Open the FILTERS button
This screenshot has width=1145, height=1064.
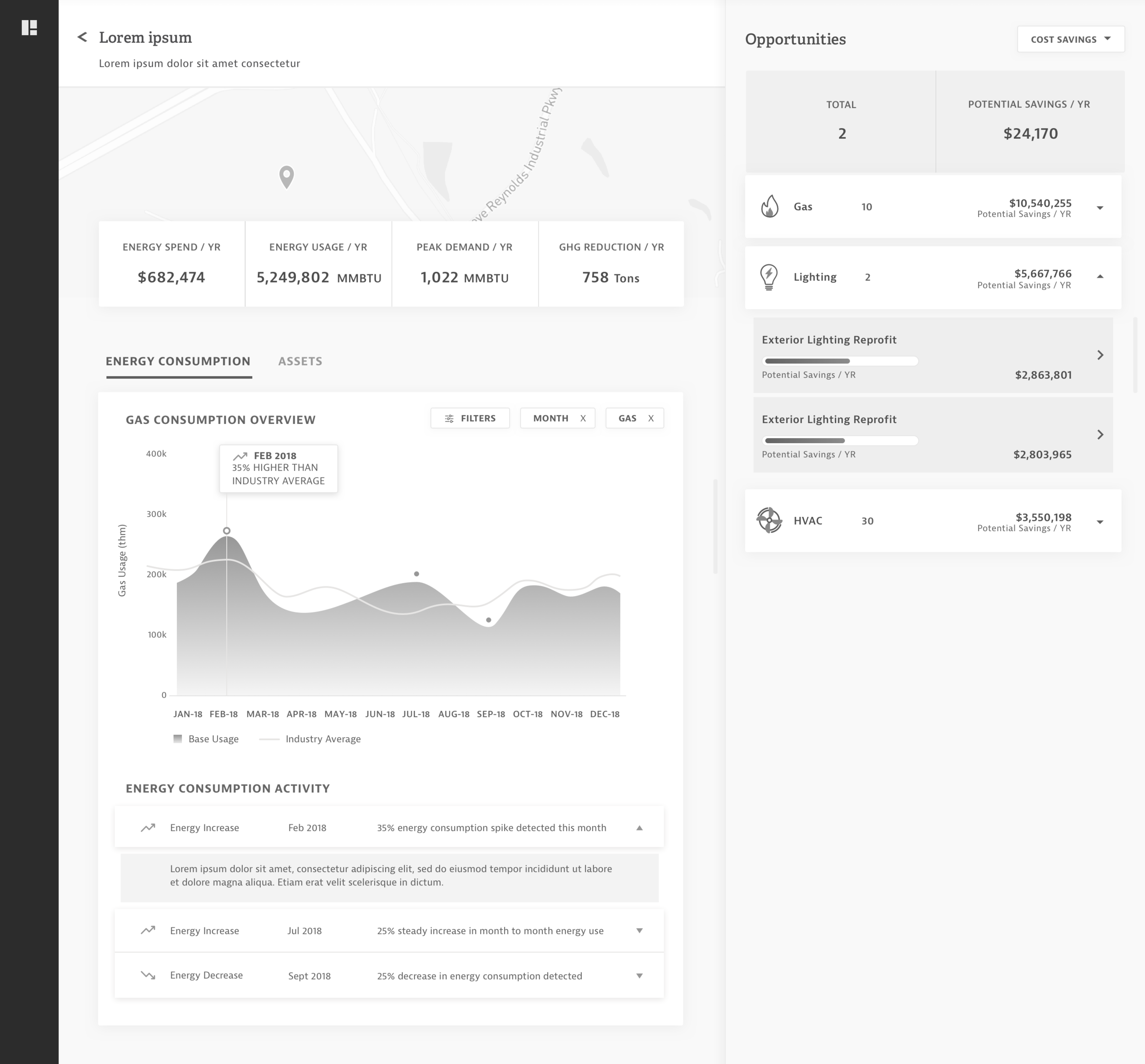pos(470,418)
